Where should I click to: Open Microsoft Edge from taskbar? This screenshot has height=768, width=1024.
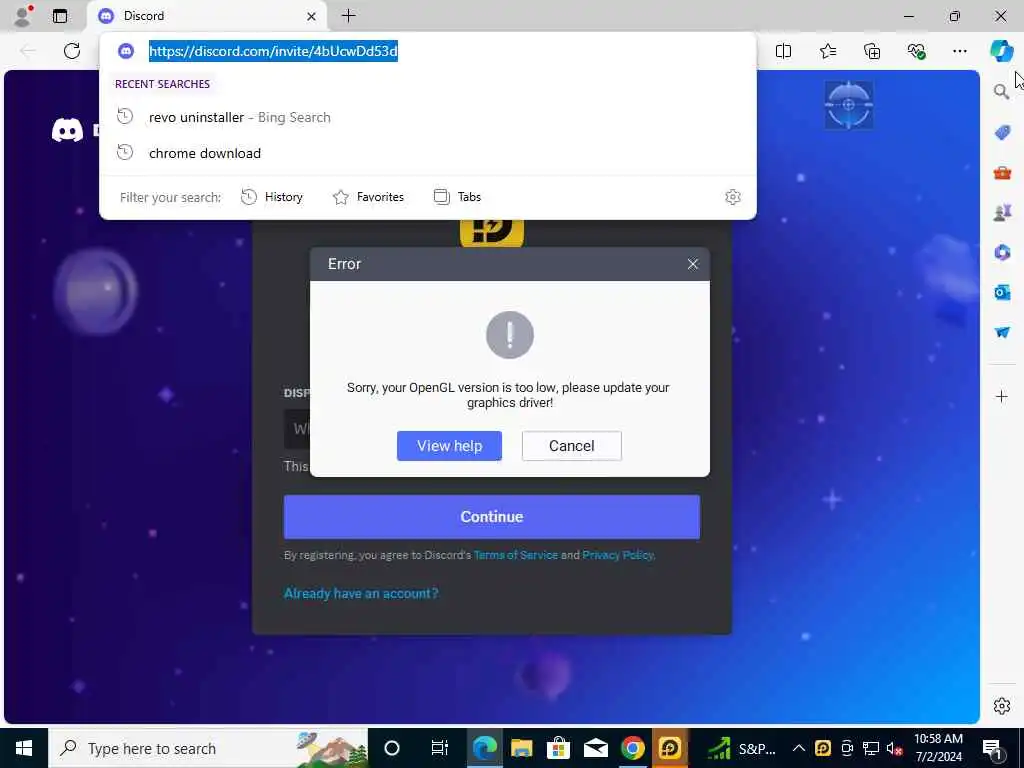[485, 748]
